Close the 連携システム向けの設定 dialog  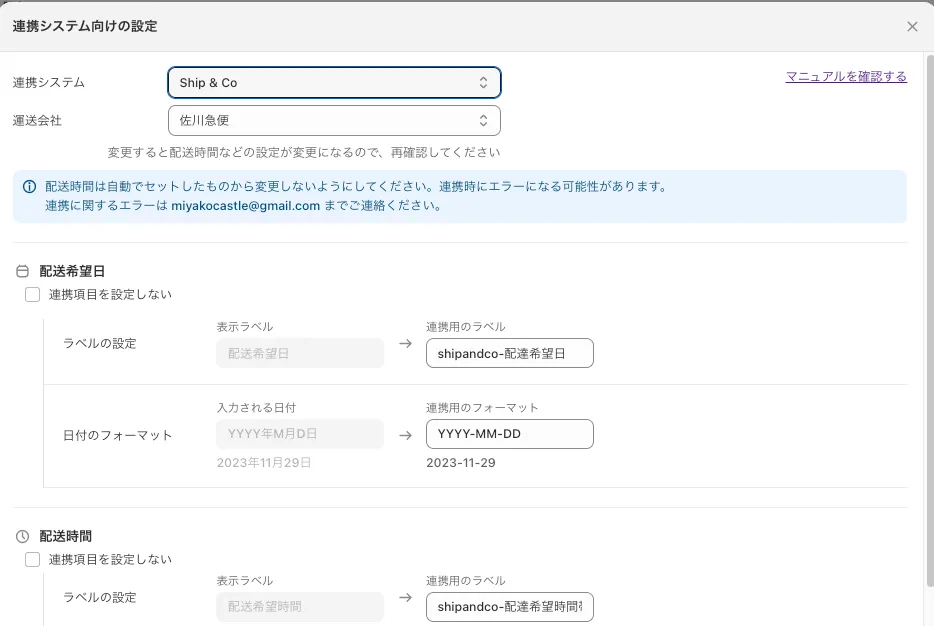click(912, 27)
